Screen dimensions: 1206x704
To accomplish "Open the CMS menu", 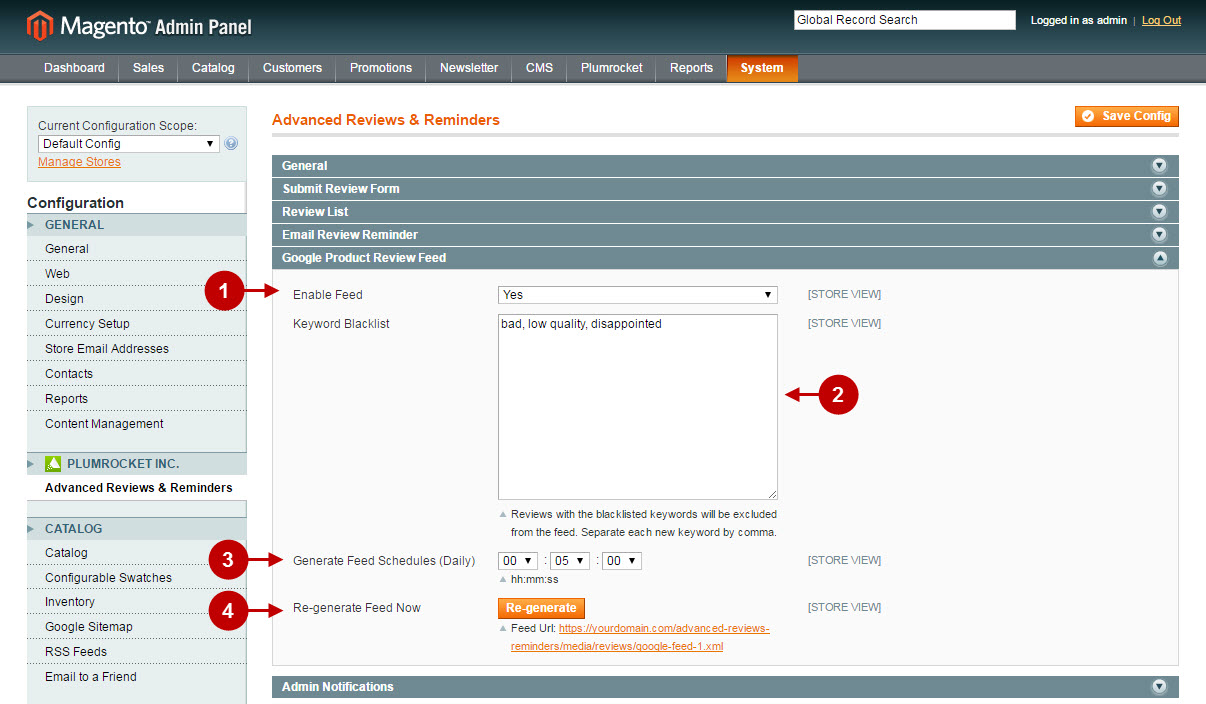I will 539,68.
